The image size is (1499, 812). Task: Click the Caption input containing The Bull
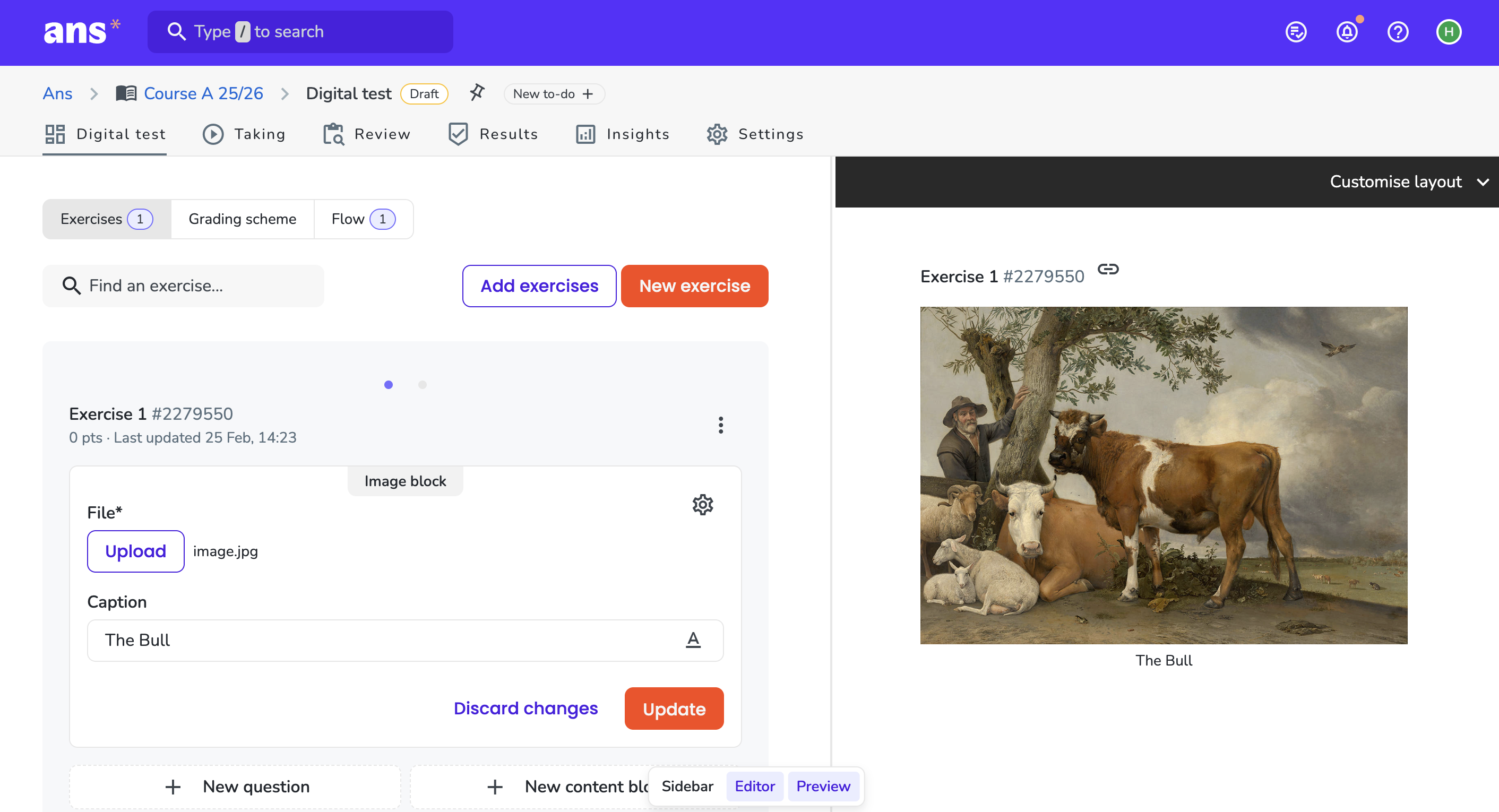tap(405, 641)
